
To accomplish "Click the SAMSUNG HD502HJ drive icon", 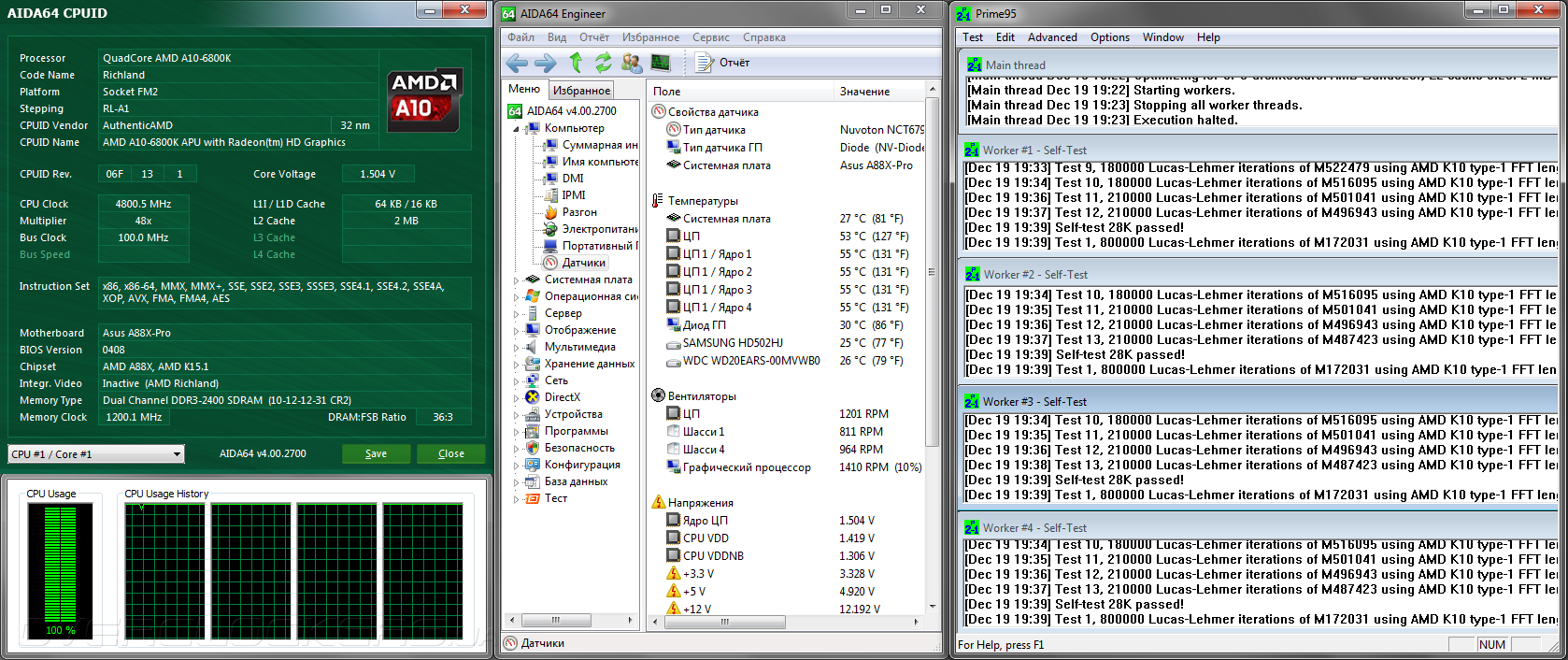I will (x=673, y=343).
